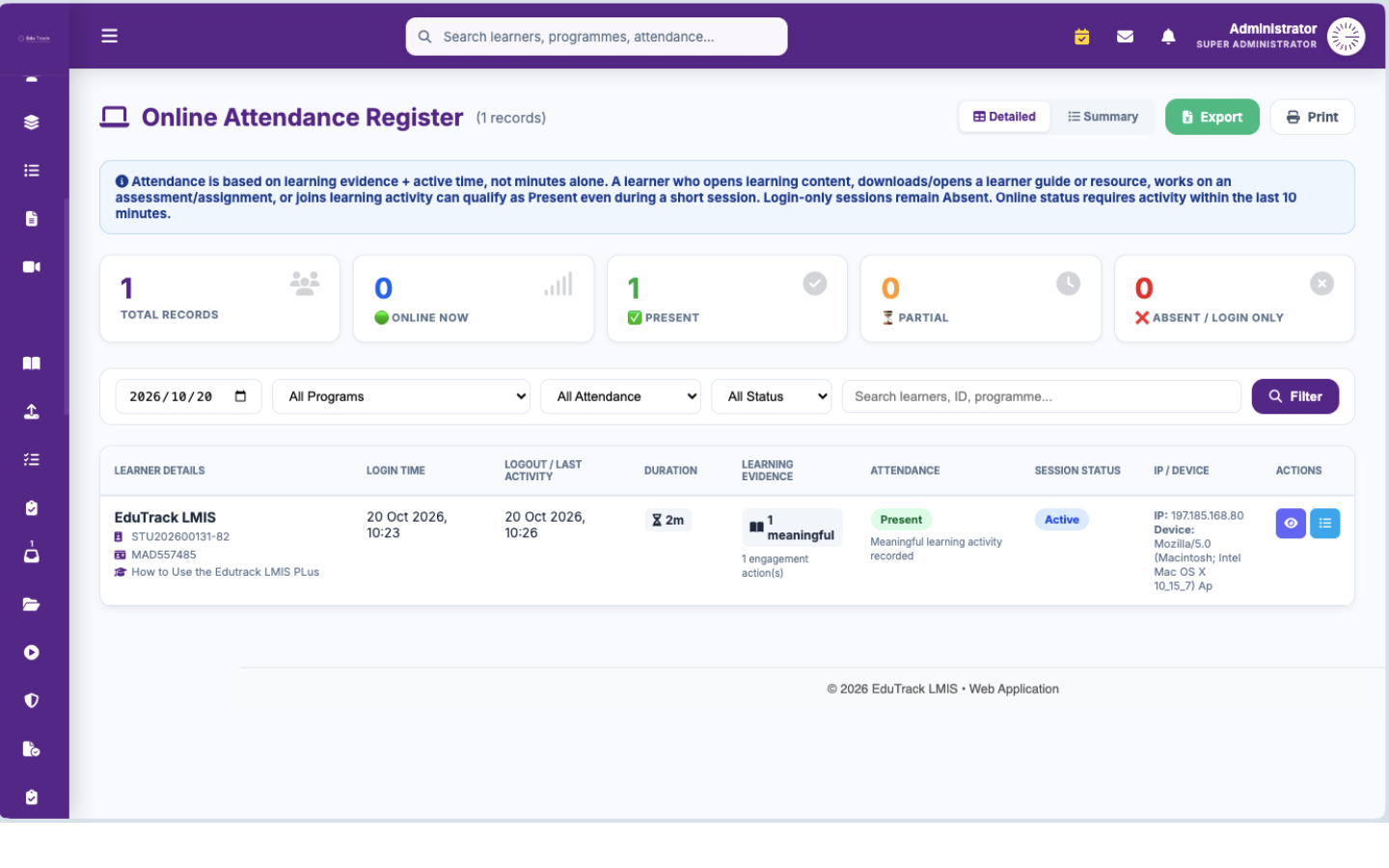1389x868 pixels.
Task: Click learner ID STU202600131-82
Action: coord(180,536)
